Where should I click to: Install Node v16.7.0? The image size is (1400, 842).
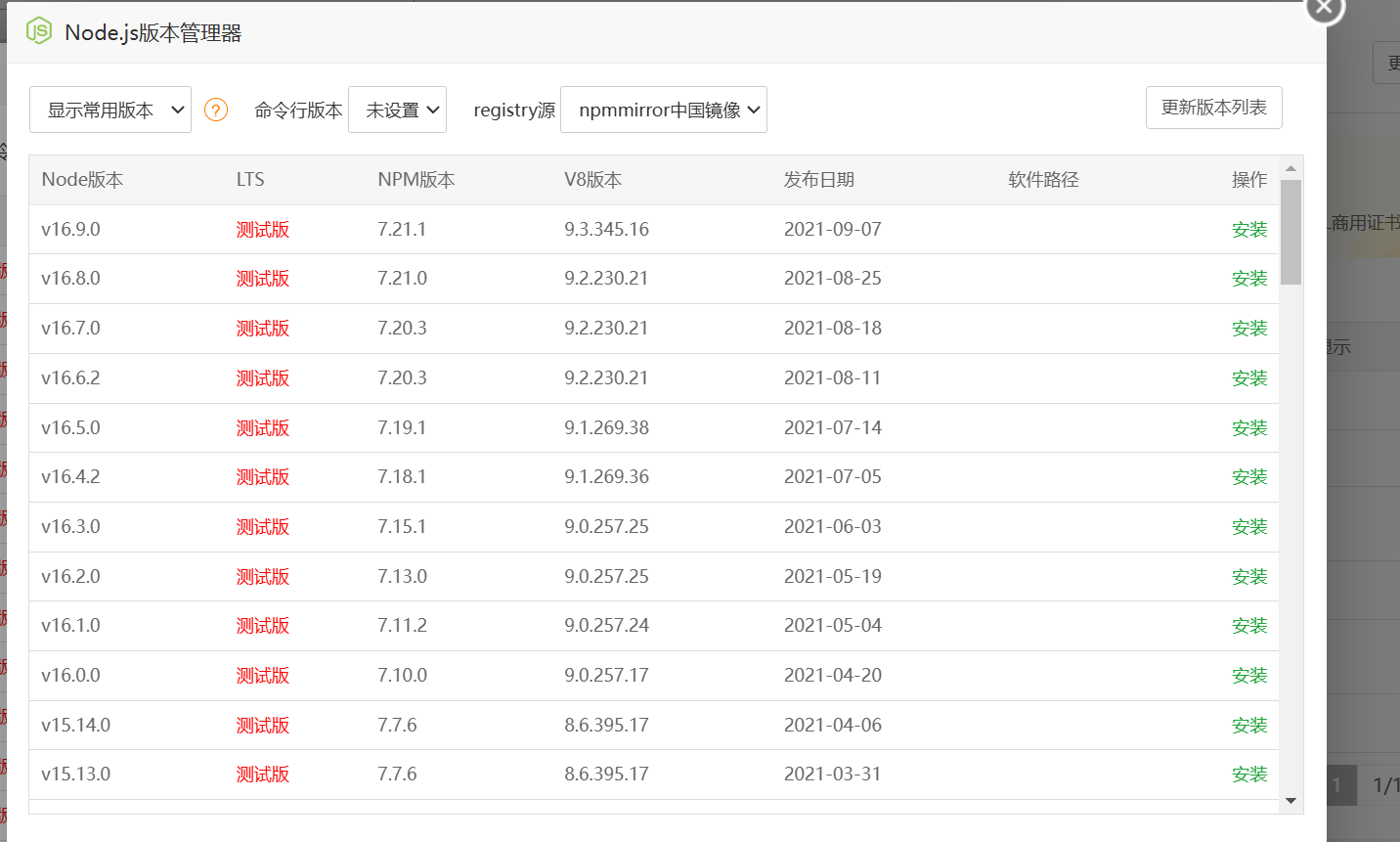click(x=1249, y=329)
